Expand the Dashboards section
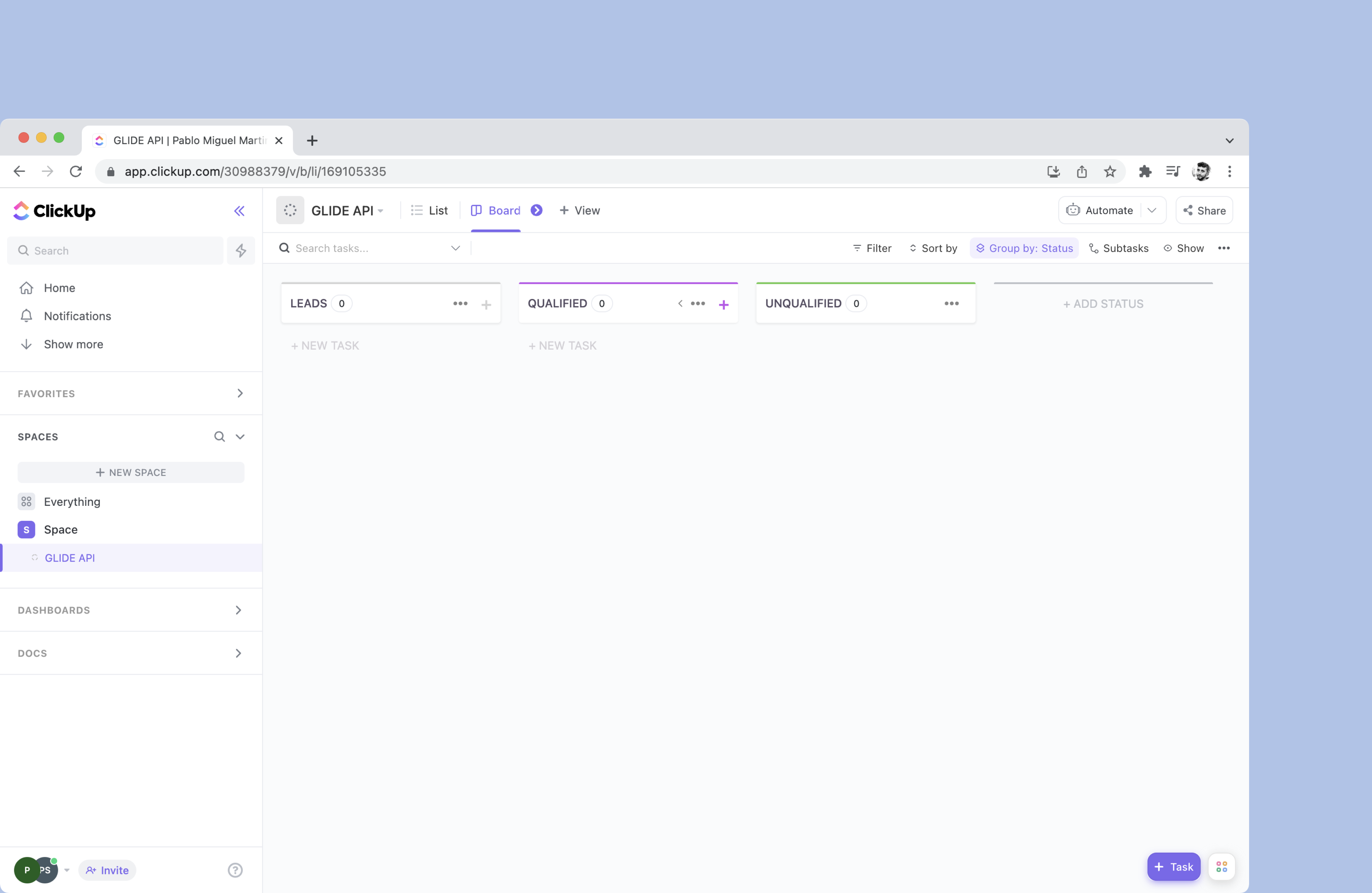Image resolution: width=1372 pixels, height=893 pixels. 238,610
